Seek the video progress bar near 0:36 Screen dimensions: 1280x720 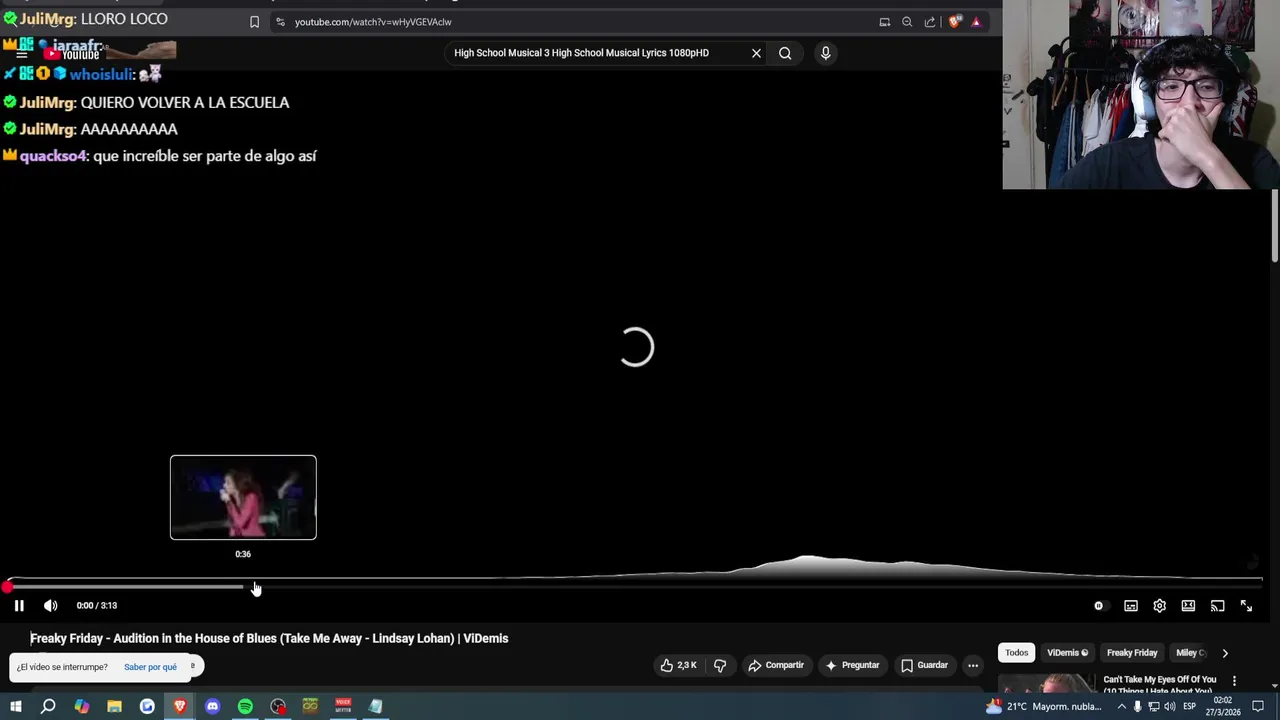243,587
